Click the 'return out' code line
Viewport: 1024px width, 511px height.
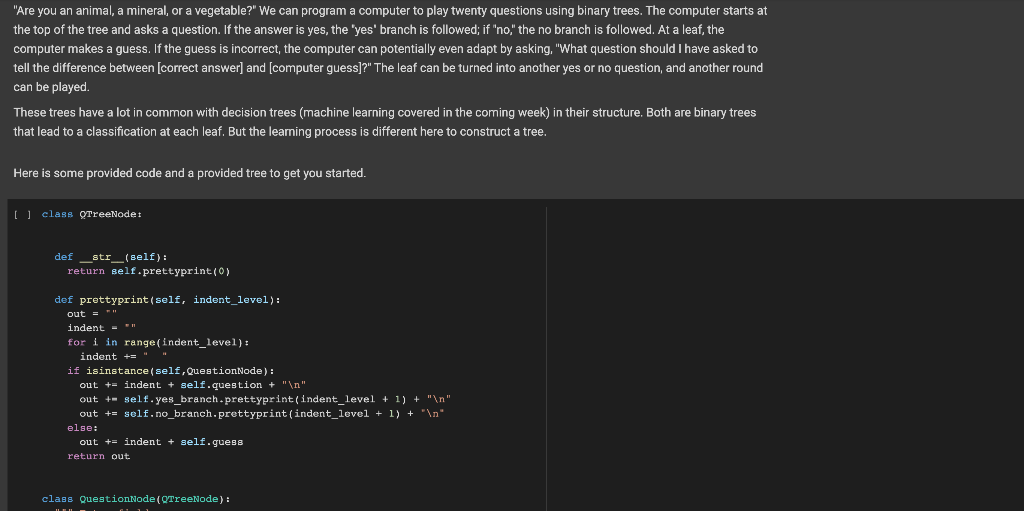click(99, 457)
